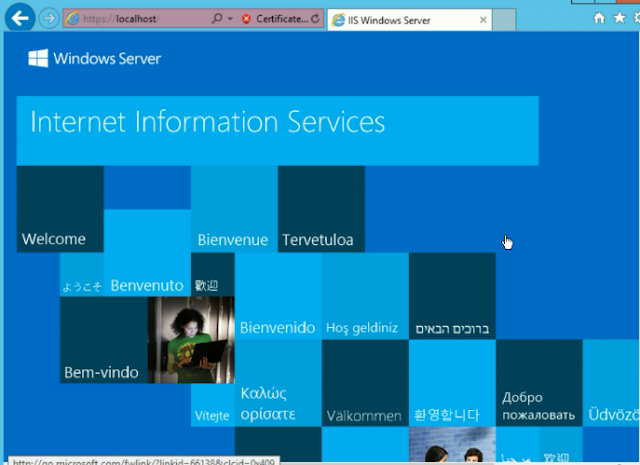Refresh the localhost page
This screenshot has height=465, width=640.
[315, 18]
